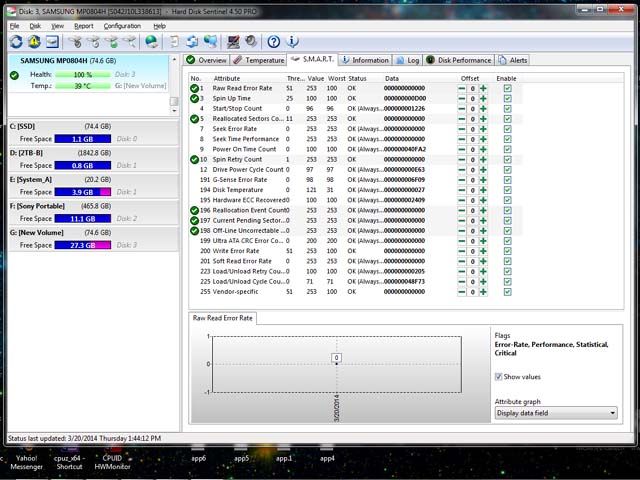640x480 pixels.
Task: Toggle Enable checkbox for Vendor-specific attribute
Action: pyautogui.click(x=507, y=292)
